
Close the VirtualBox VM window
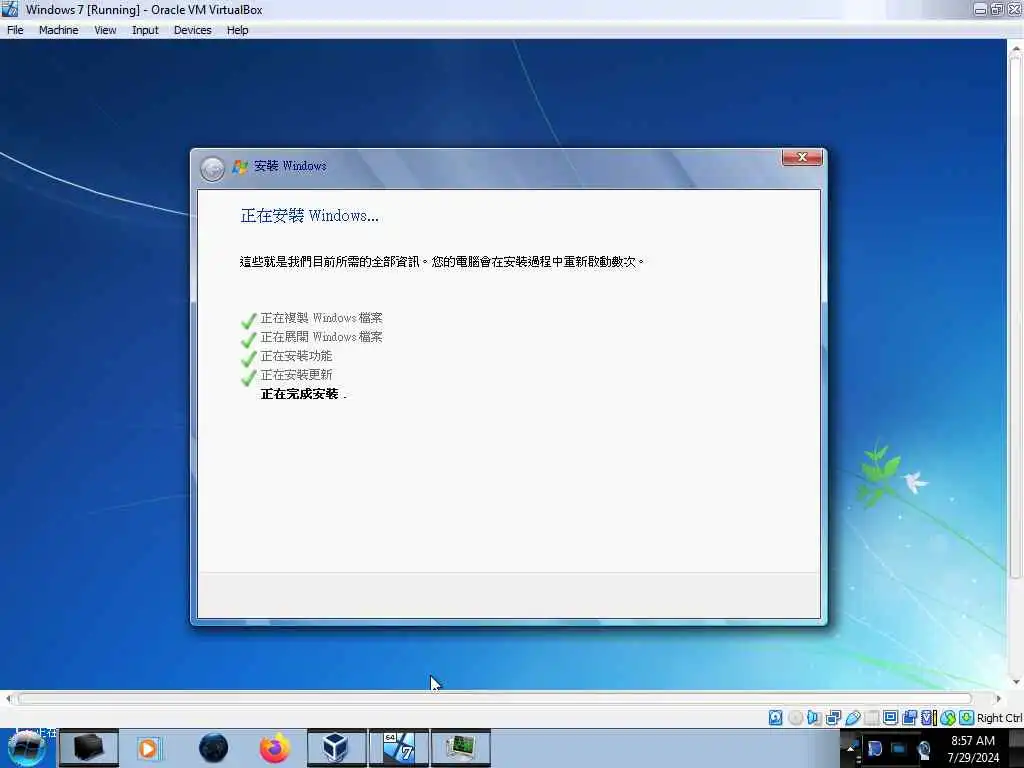tap(1014, 9)
